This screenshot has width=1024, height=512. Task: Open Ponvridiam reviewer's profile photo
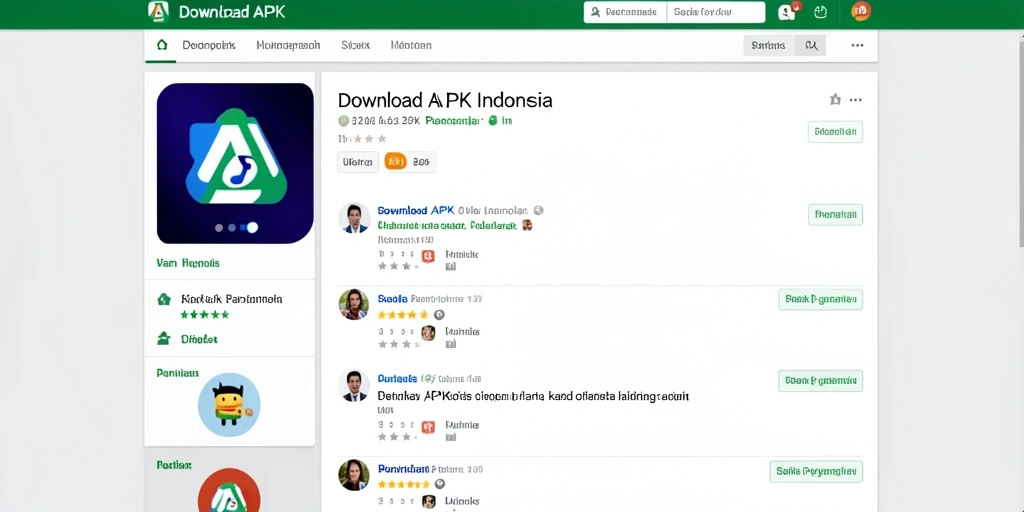click(354, 475)
